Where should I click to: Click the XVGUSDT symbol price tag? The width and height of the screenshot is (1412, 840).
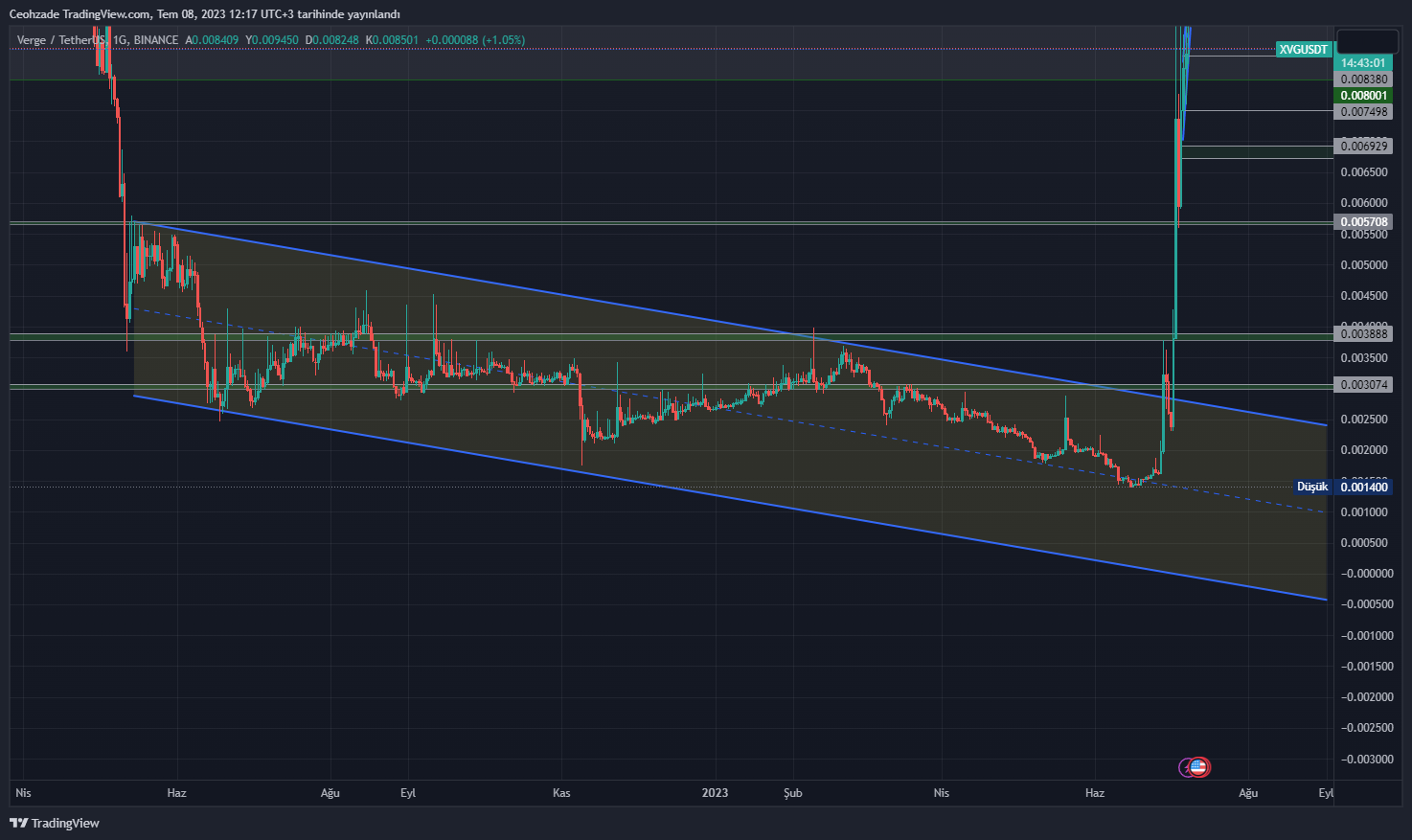pyautogui.click(x=1304, y=49)
